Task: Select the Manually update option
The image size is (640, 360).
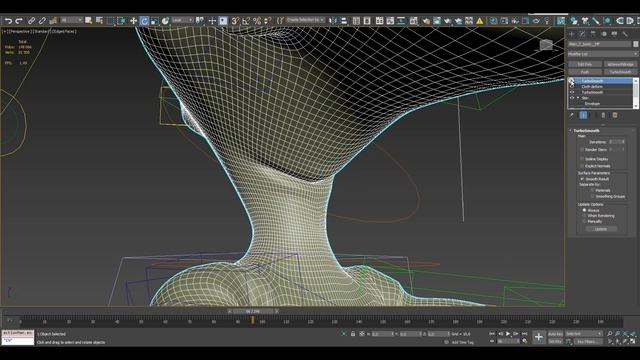Action: pos(584,221)
